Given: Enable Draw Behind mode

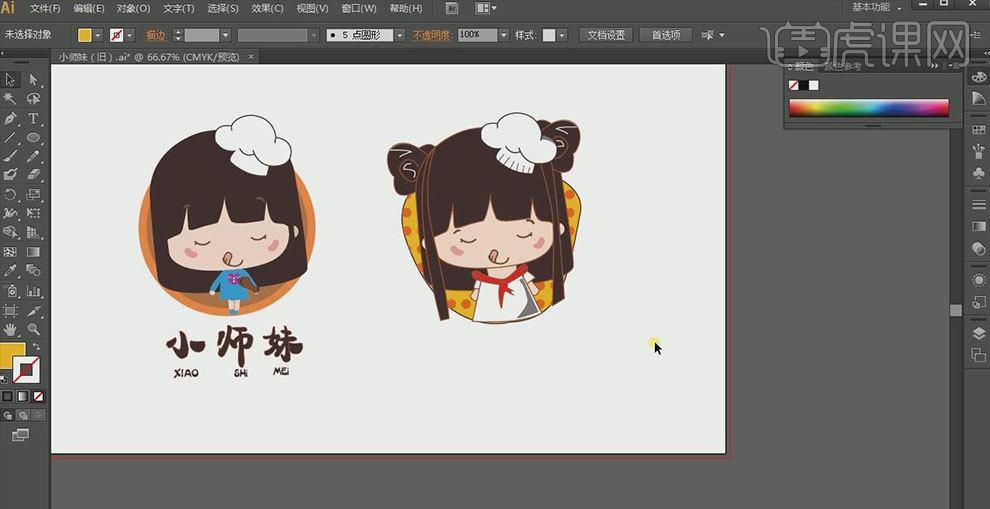Looking at the screenshot, I should [23, 415].
